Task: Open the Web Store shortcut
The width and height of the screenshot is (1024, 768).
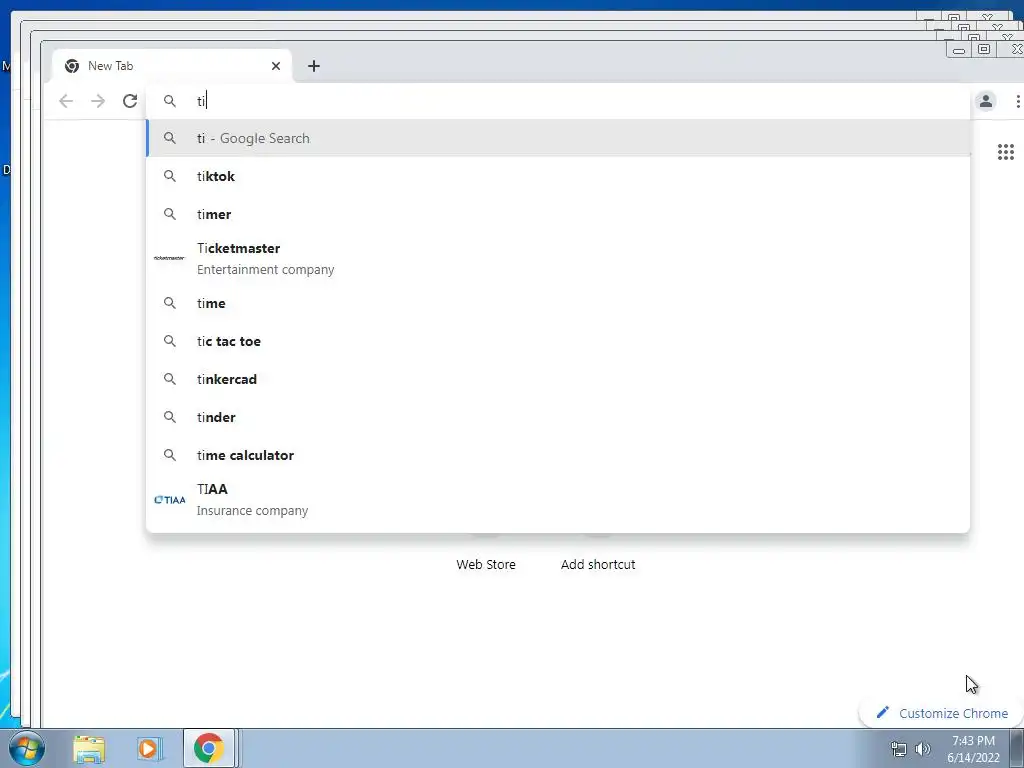Action: [486, 564]
